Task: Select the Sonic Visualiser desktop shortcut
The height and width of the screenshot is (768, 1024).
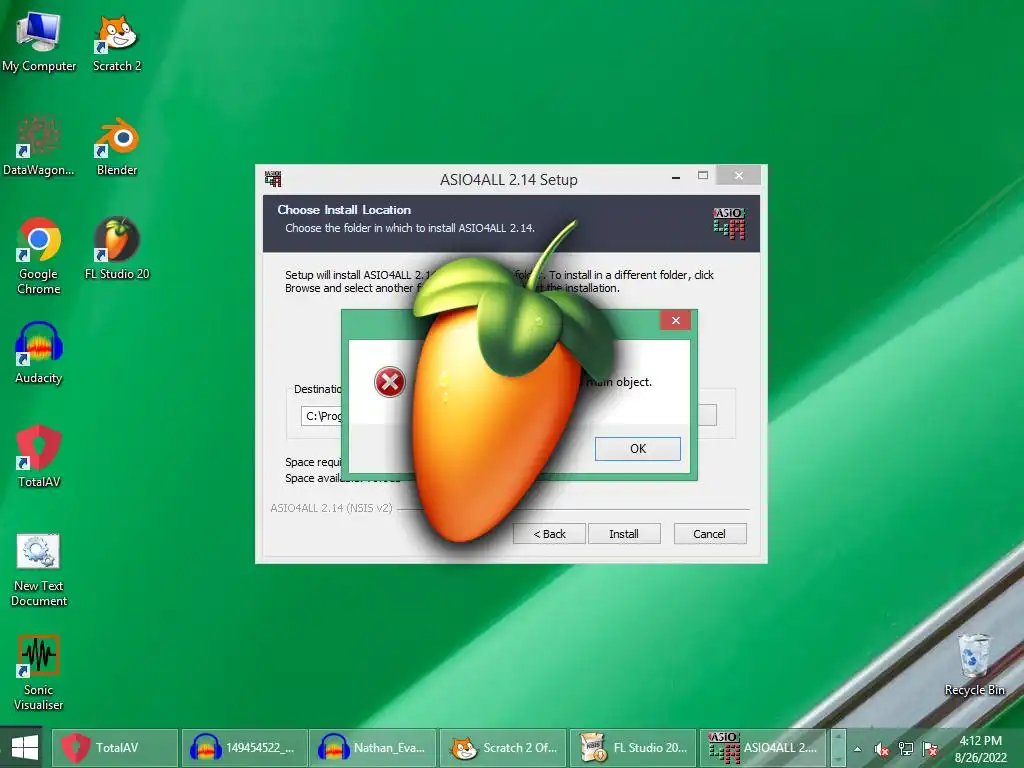Action: 39,672
